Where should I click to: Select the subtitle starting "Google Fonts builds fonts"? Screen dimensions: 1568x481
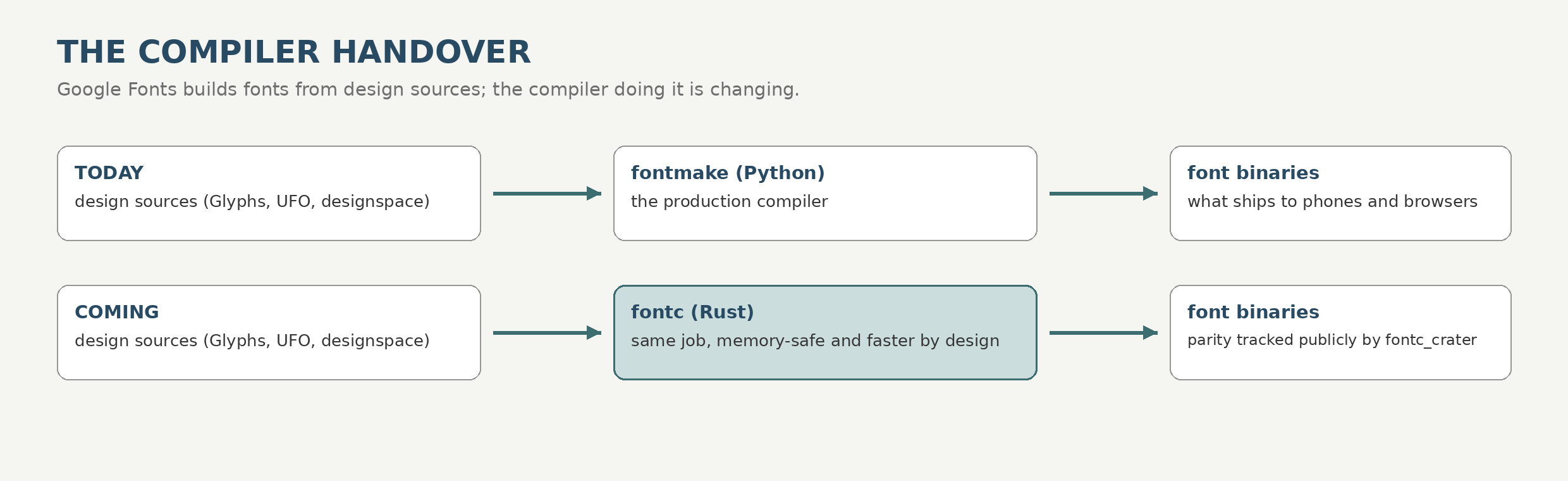(428, 89)
